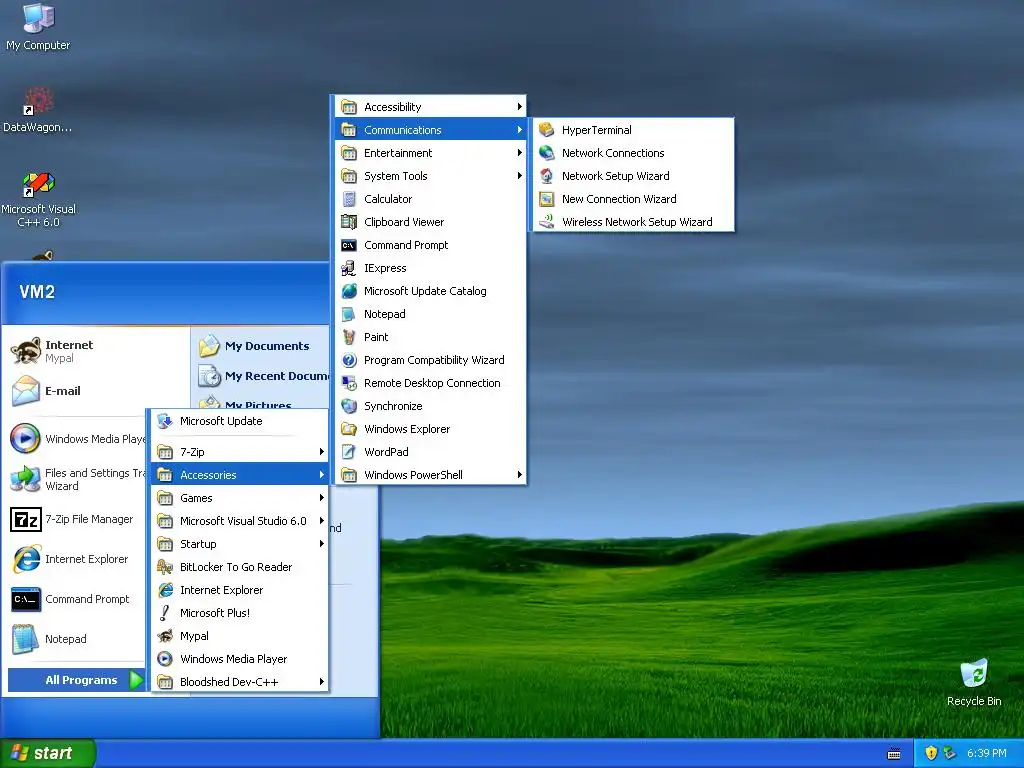Viewport: 1024px width, 768px height.
Task: Open Windows Explorer icon in Accessories
Action: pyautogui.click(x=349, y=429)
